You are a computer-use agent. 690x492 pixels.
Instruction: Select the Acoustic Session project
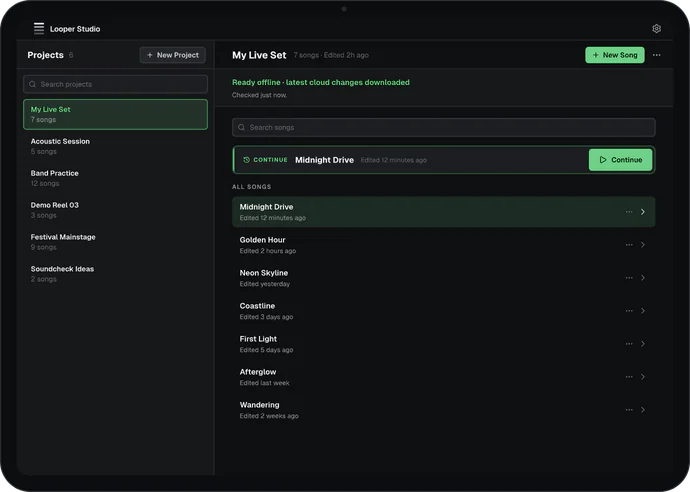click(x=115, y=146)
